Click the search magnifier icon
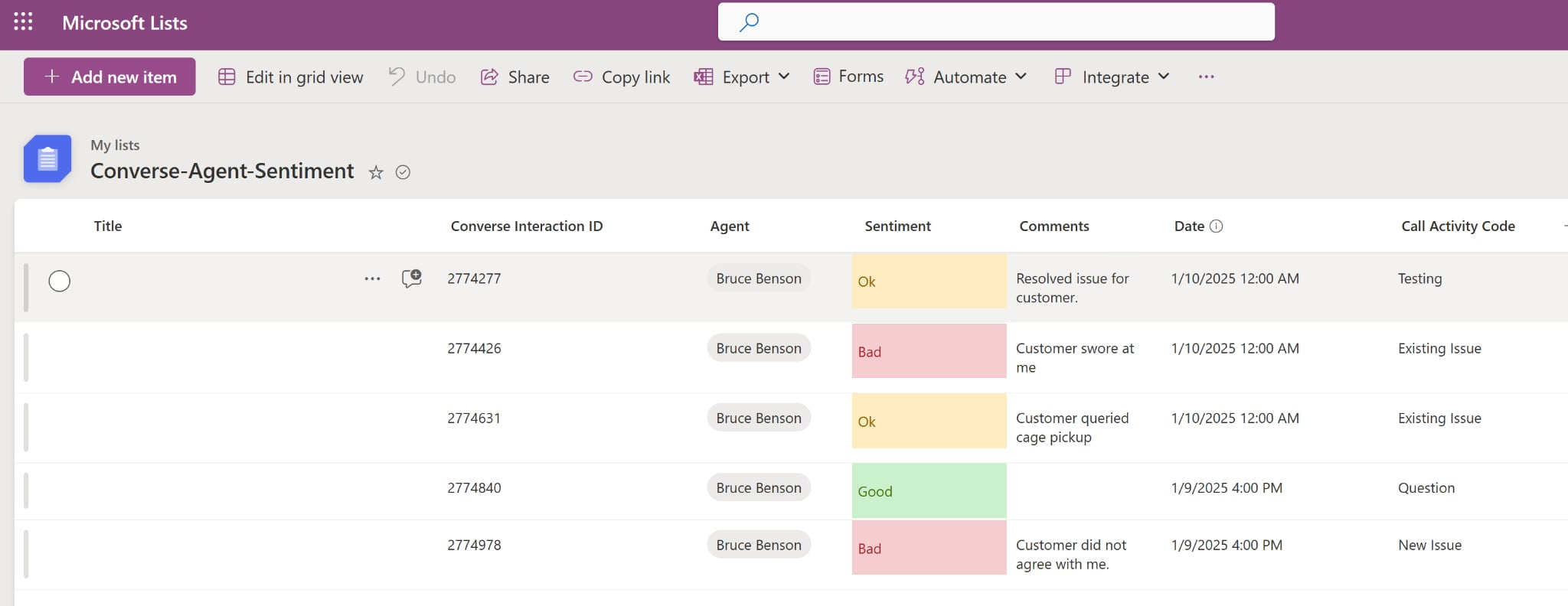 749,22
